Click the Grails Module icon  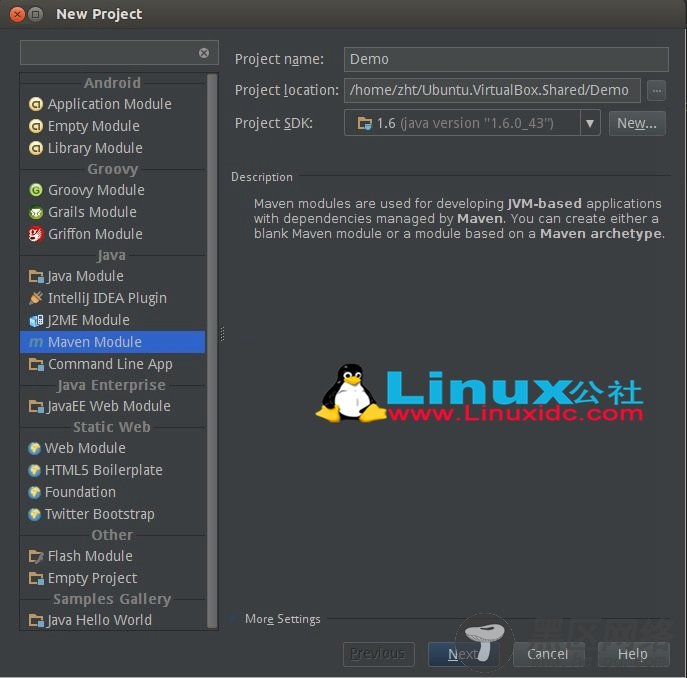(x=35, y=212)
